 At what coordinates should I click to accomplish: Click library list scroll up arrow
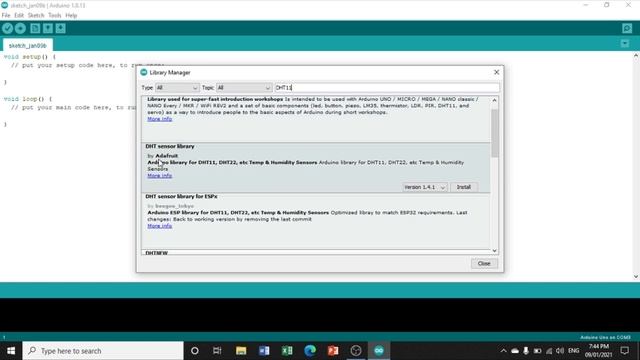coord(494,100)
